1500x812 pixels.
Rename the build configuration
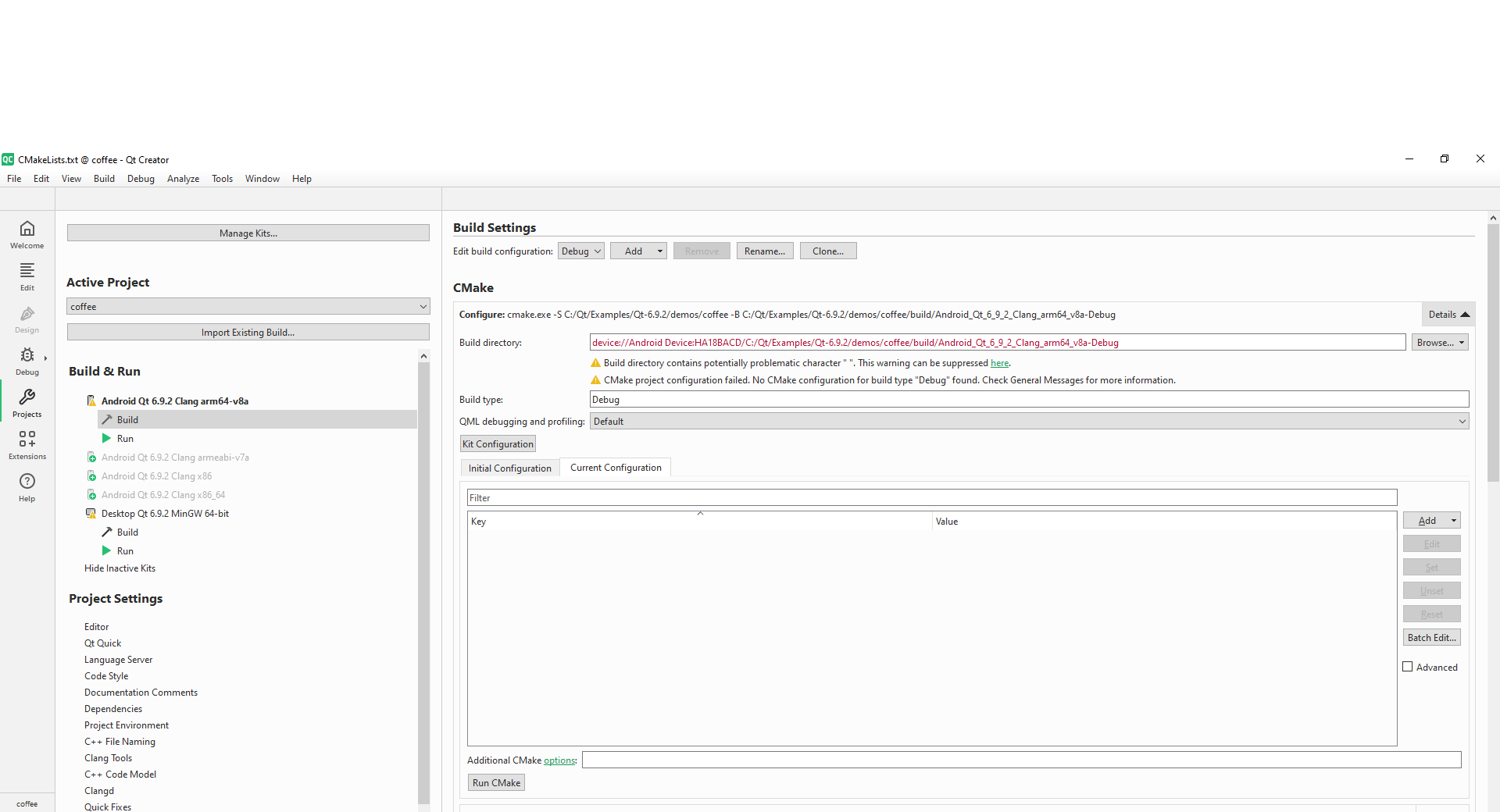tap(765, 251)
